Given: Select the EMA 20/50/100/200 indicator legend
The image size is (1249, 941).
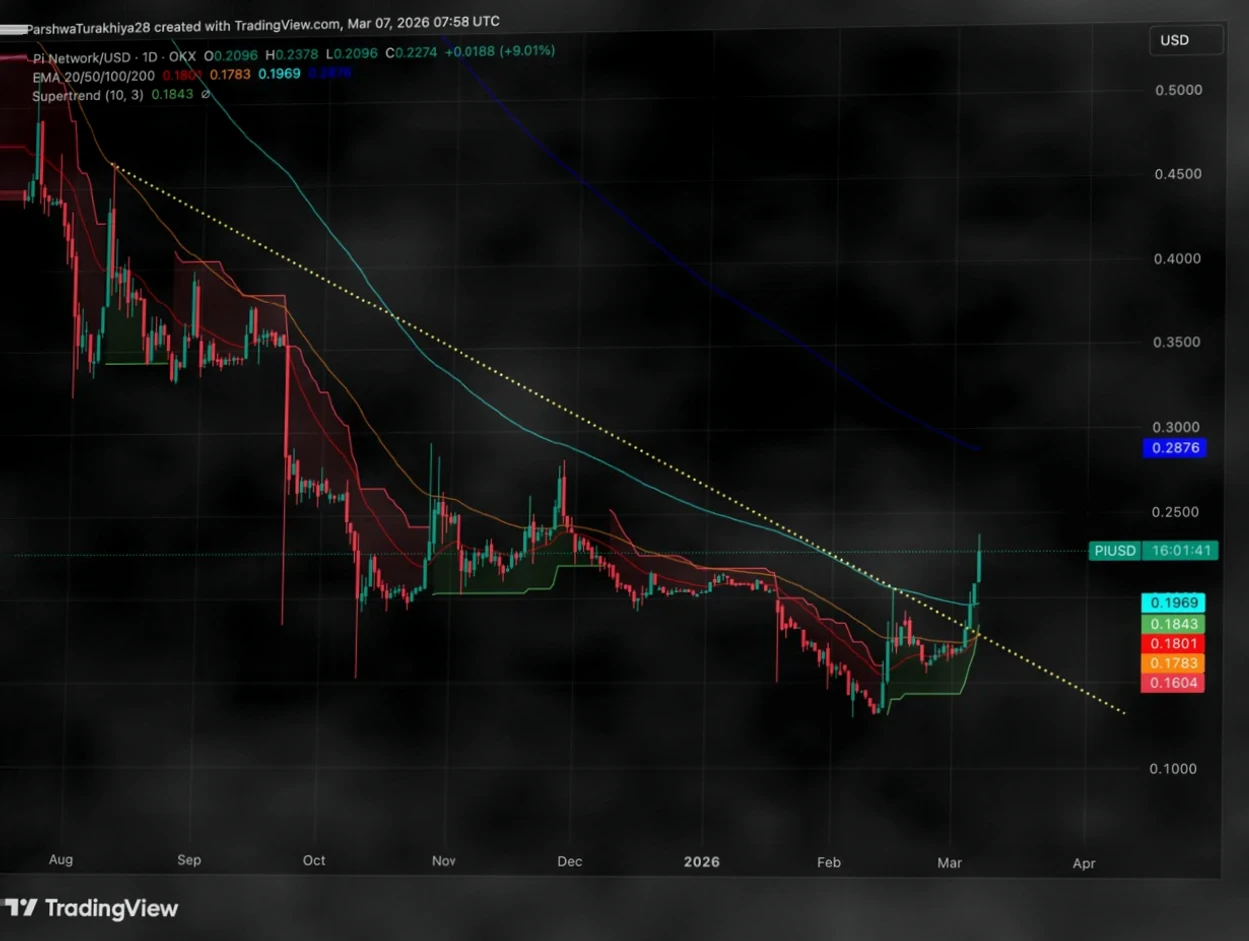Looking at the screenshot, I should click(x=90, y=73).
